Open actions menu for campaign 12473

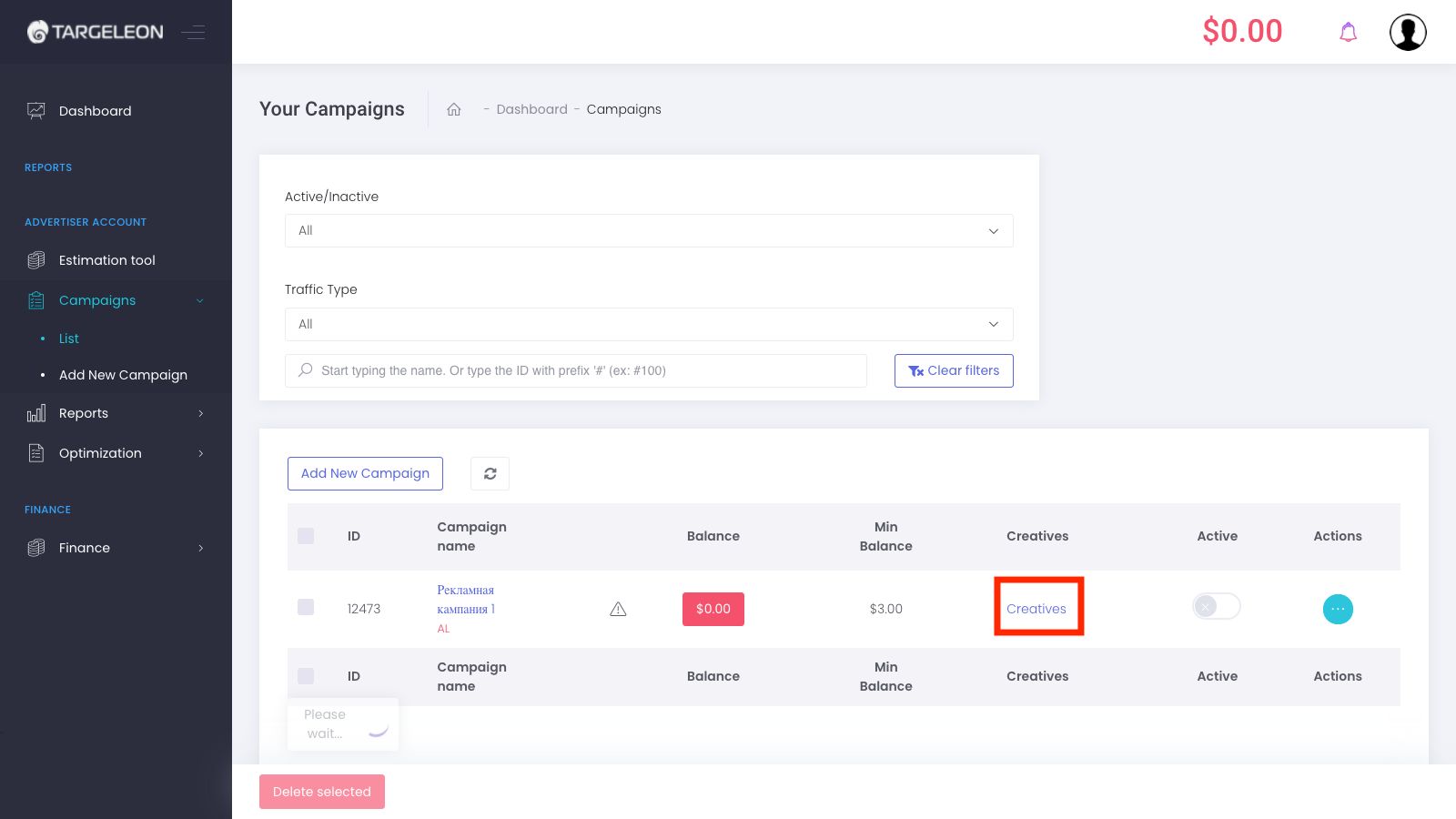(1338, 609)
